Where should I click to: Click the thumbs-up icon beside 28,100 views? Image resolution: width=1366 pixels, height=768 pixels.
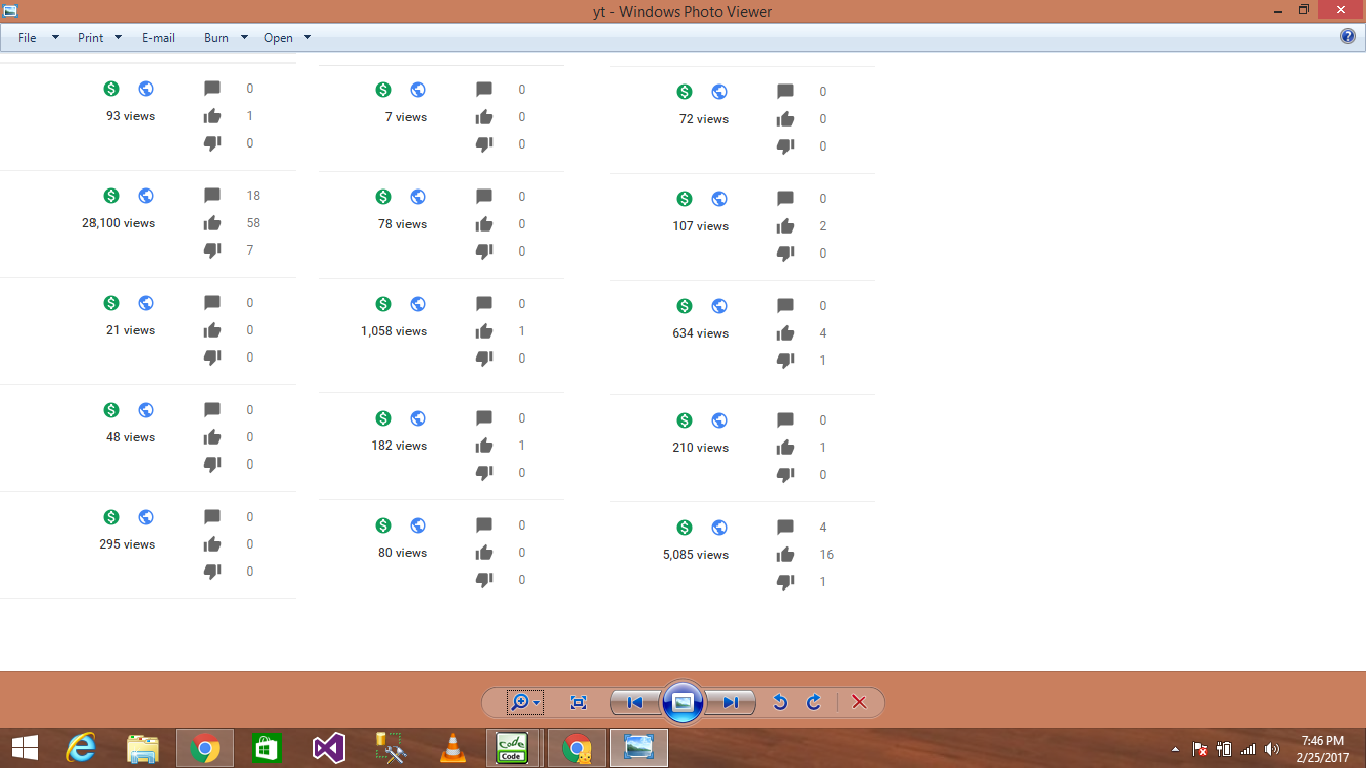212,223
